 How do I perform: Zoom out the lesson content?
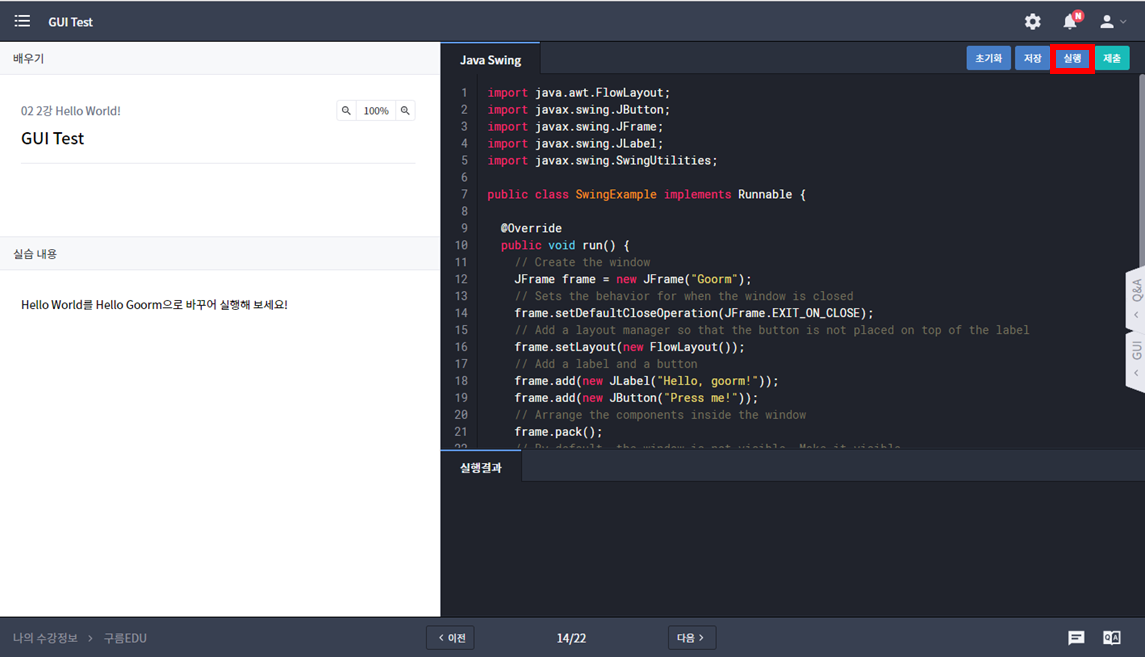[346, 110]
